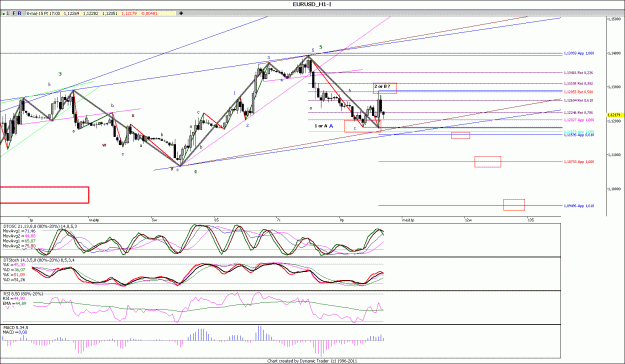
Task: Click the 'Ret 0,618' retracement label
Action: tap(578, 100)
